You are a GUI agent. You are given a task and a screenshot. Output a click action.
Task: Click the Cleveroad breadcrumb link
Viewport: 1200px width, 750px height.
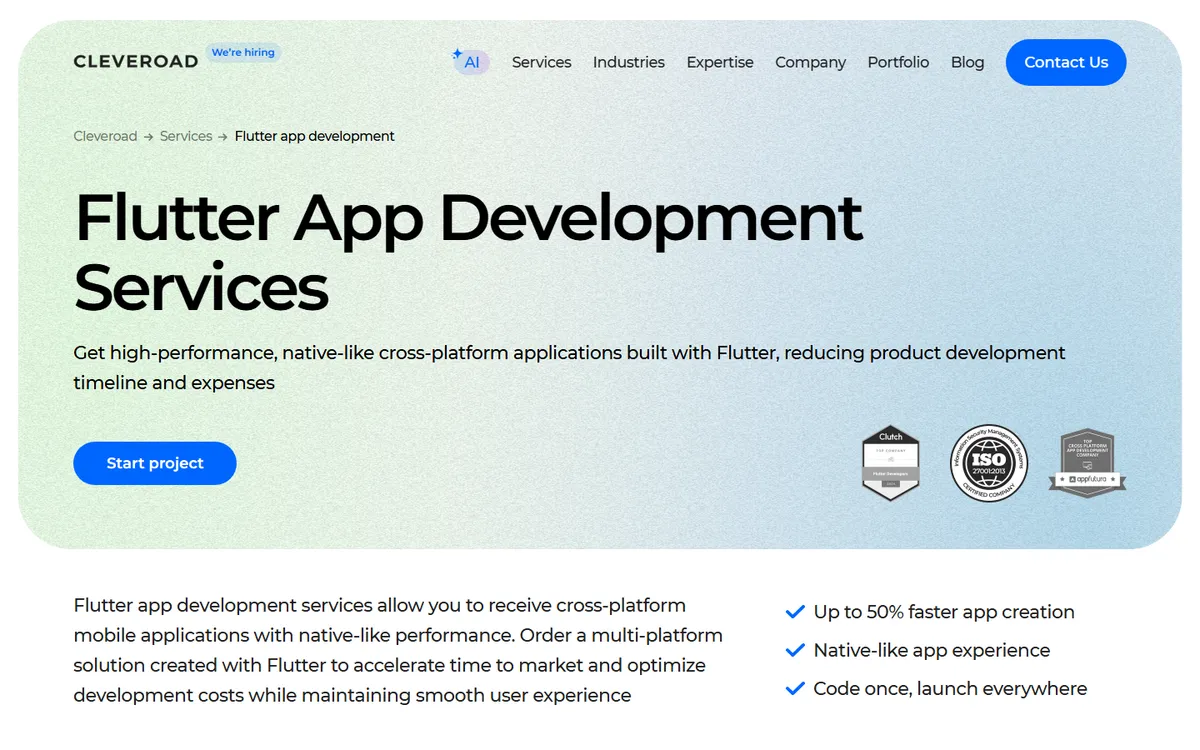coord(105,136)
